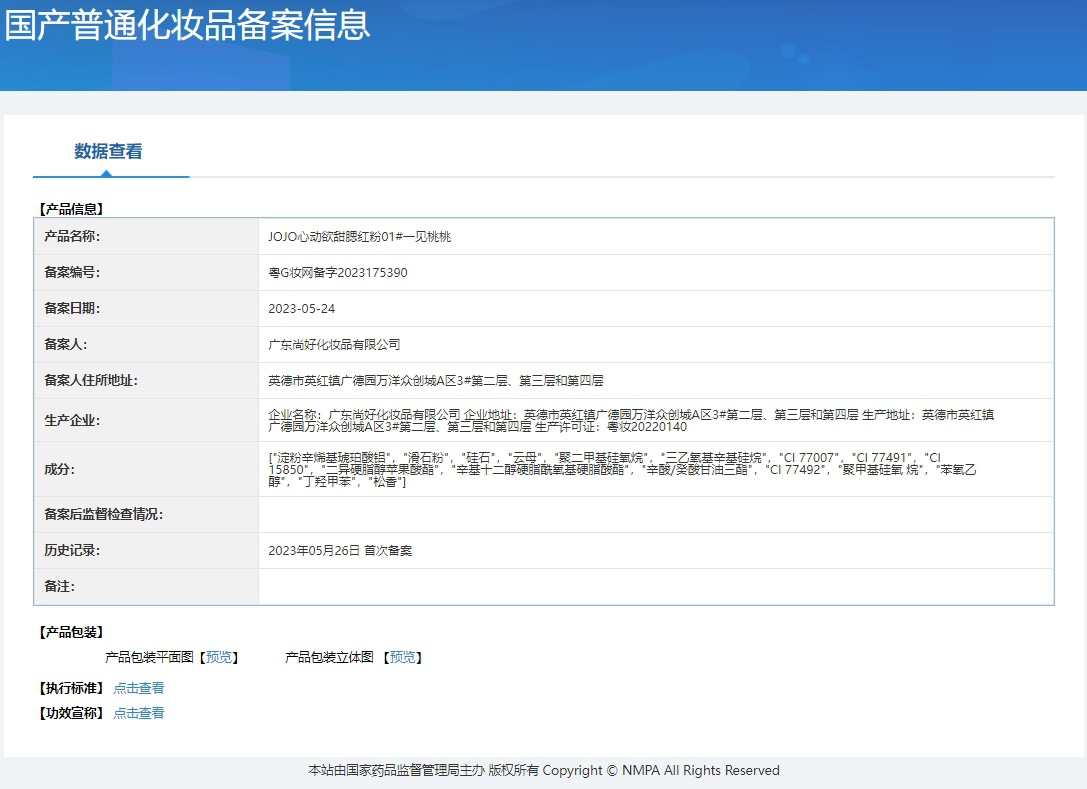Click the 备案日期 row label
Image resolution: width=1087 pixels, height=789 pixels.
72,309
